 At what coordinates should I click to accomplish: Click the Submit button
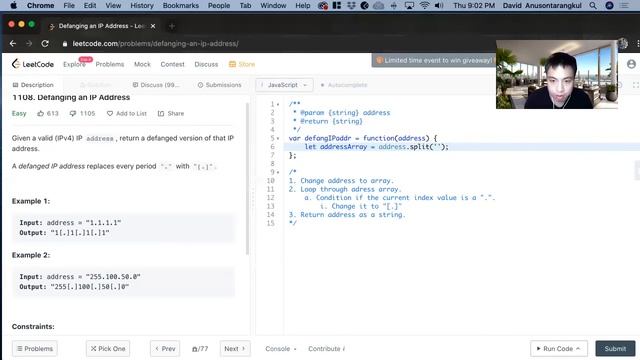tap(615, 349)
